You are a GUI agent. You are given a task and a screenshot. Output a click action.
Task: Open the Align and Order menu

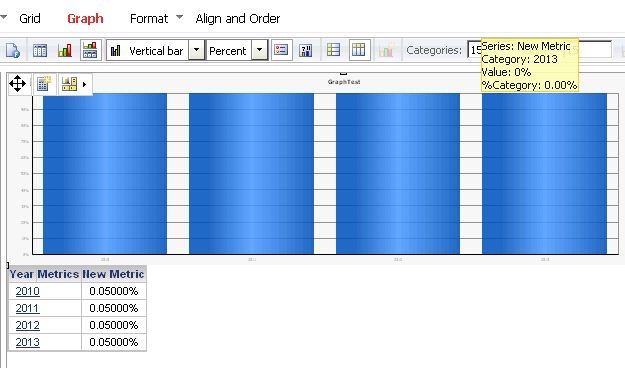tap(238, 18)
